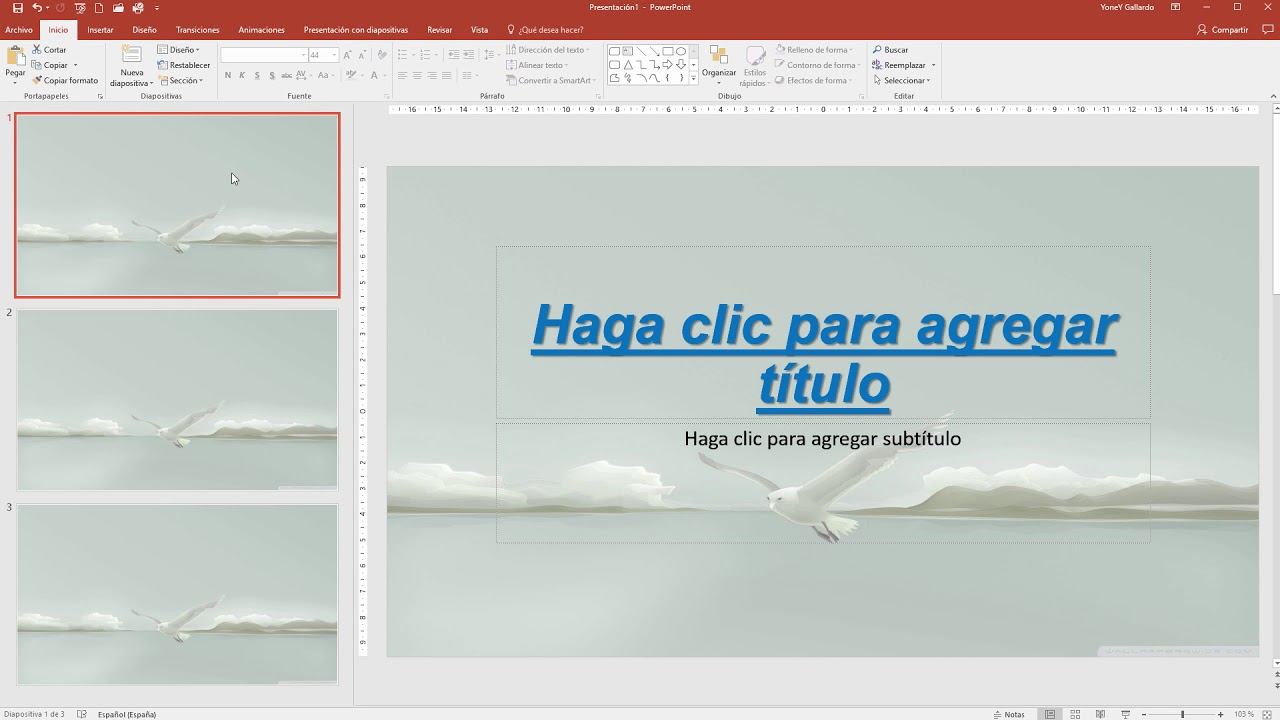
Task: Toggle underline formatting (S)
Action: point(257,75)
